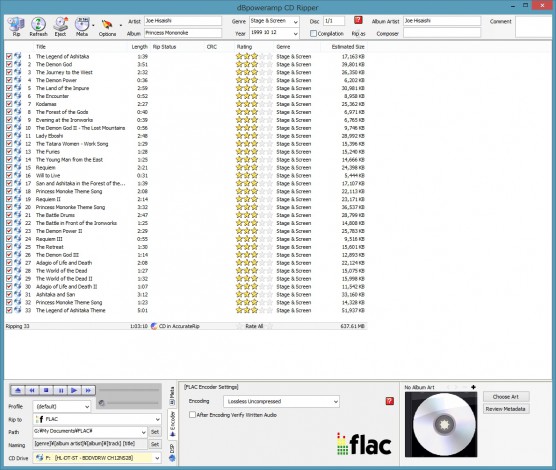Open the Profile dropdown
The image size is (556, 470).
click(x=87, y=407)
